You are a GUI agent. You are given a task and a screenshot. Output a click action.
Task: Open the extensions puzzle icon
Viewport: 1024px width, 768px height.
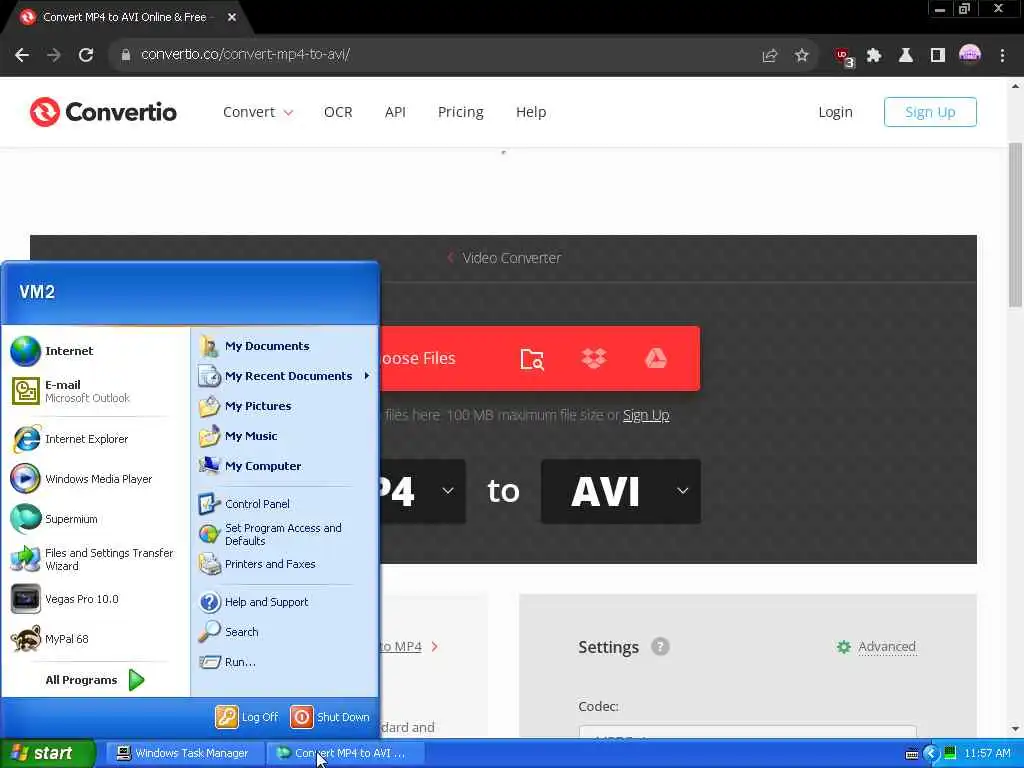click(874, 56)
